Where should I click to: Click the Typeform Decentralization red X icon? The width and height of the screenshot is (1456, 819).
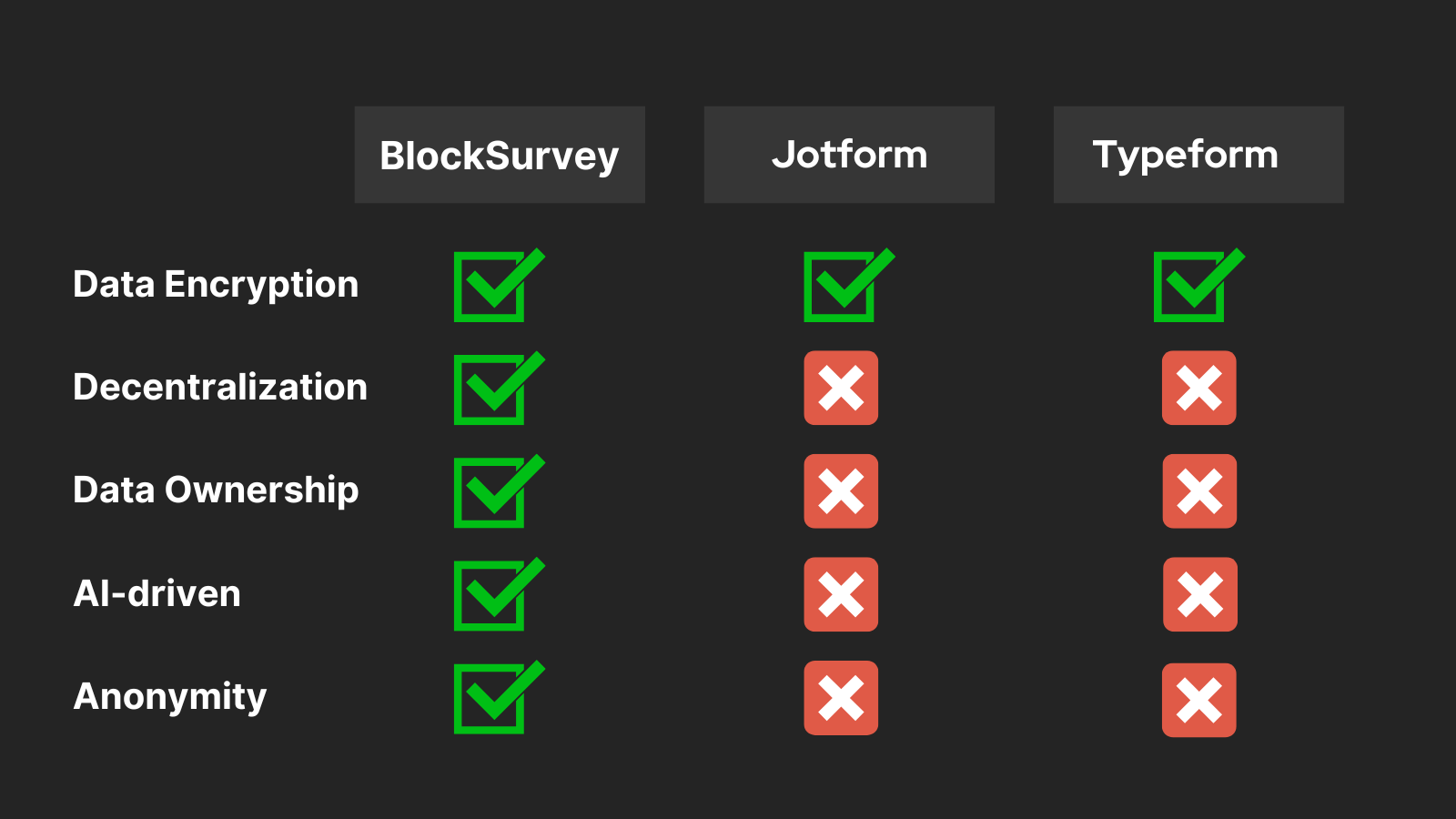tap(1199, 388)
